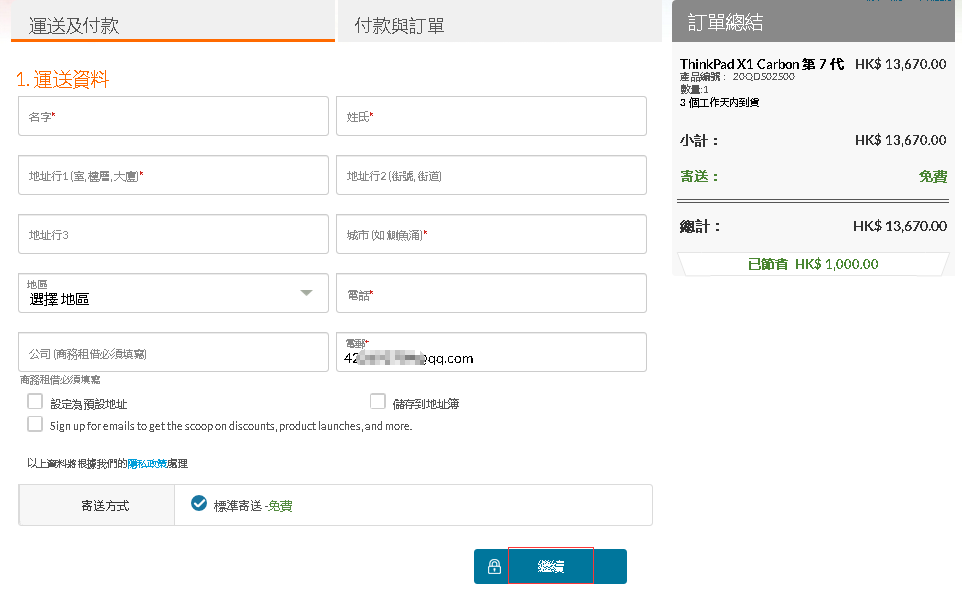Screen dimensions: 962x590
Task: Click the 城市 city field
Action: pos(491,234)
